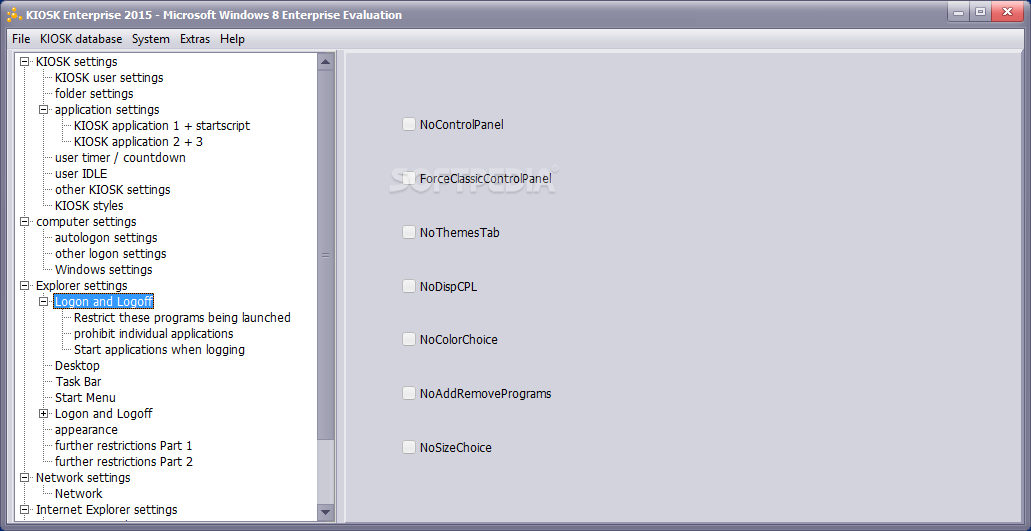
Task: Open the Task Bar settings item
Action: (78, 381)
